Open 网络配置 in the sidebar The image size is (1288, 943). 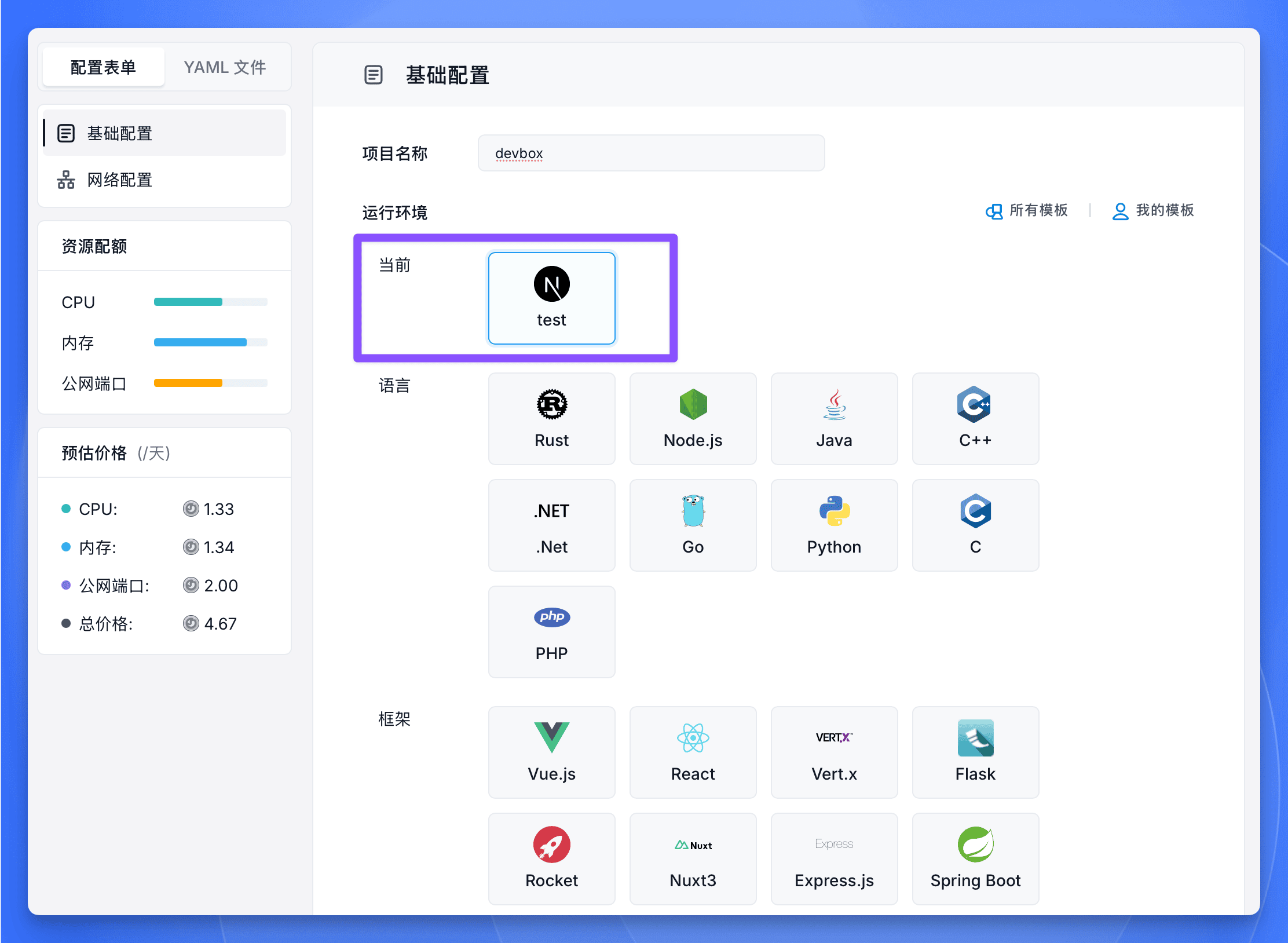pos(164,180)
